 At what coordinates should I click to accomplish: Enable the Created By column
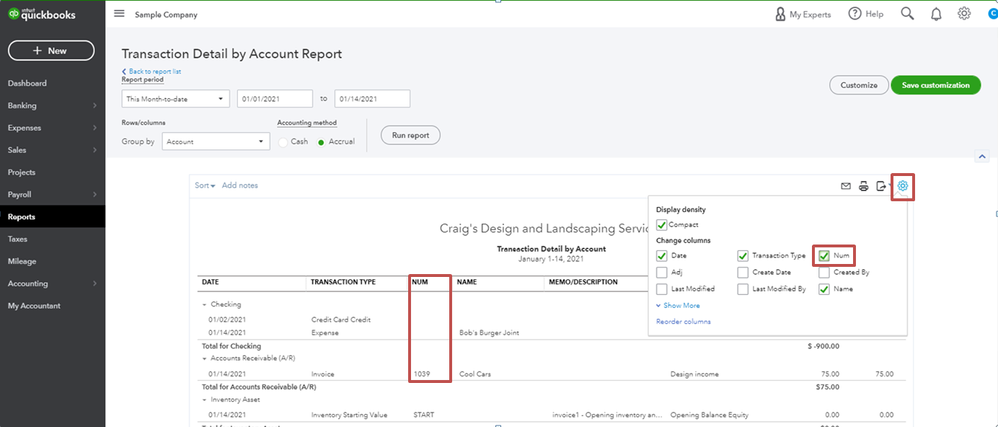point(824,272)
